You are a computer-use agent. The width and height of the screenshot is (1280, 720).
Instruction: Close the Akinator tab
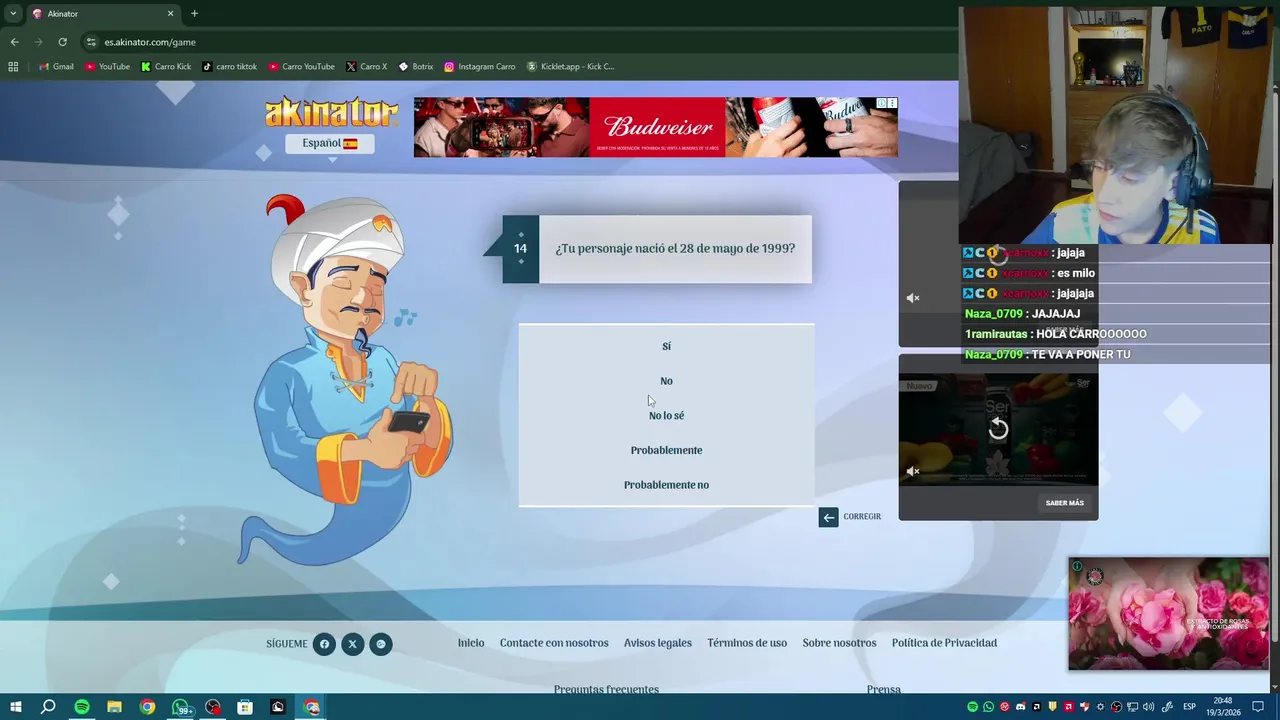click(x=170, y=14)
